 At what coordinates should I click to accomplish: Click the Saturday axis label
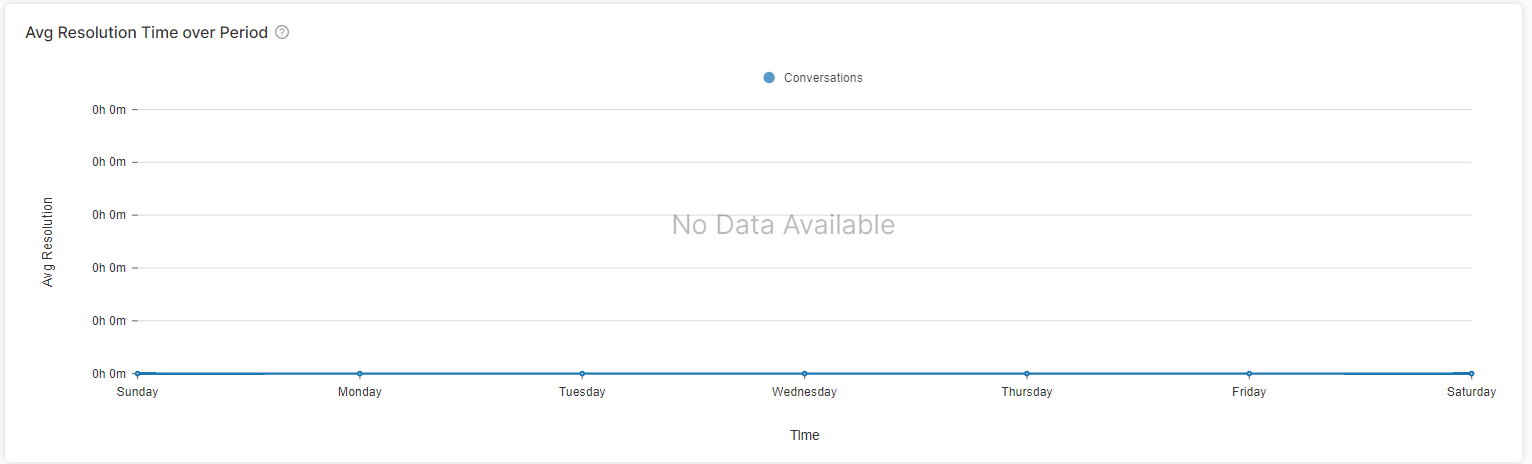tap(1471, 392)
